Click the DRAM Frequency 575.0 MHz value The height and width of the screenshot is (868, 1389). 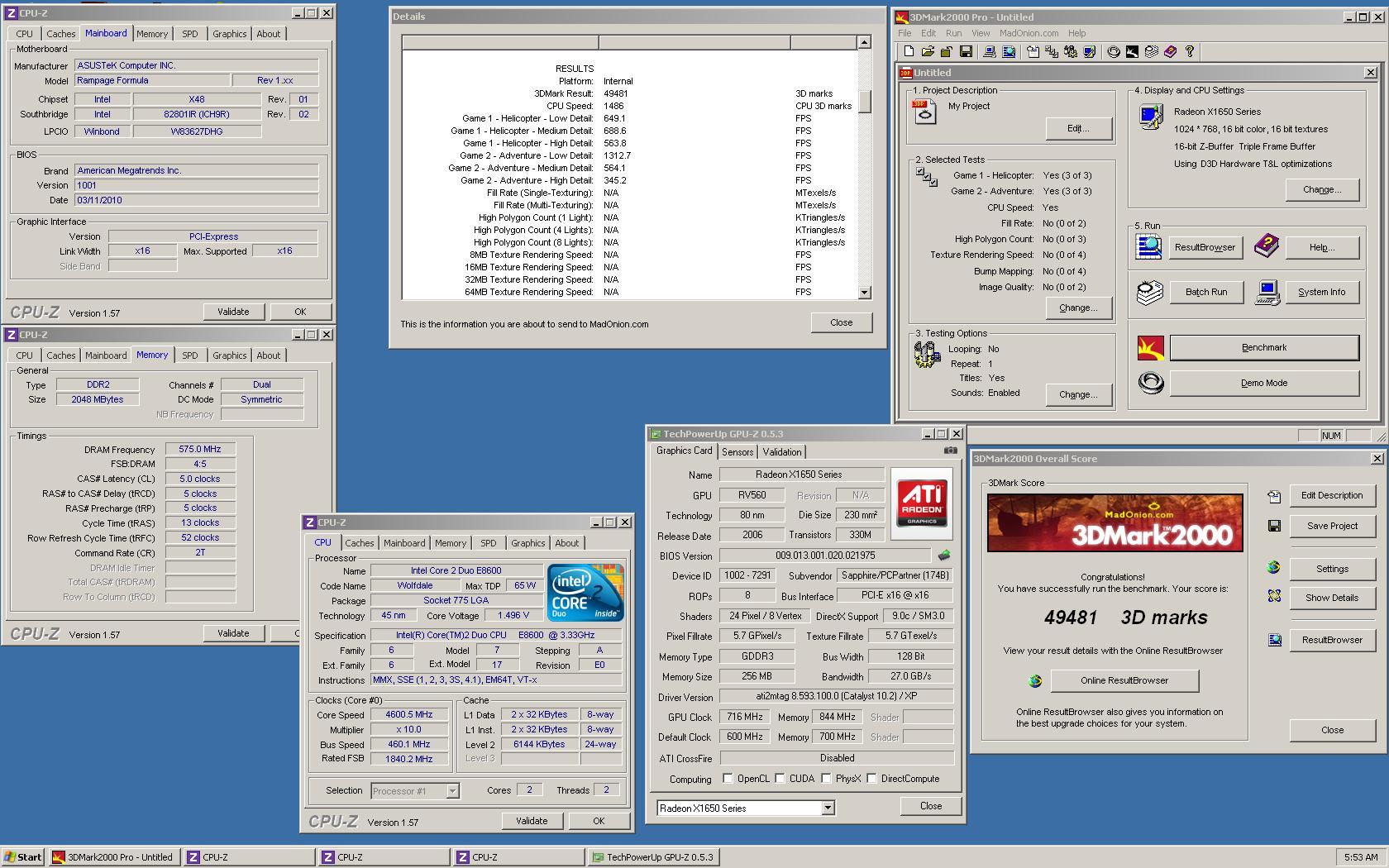(200, 449)
